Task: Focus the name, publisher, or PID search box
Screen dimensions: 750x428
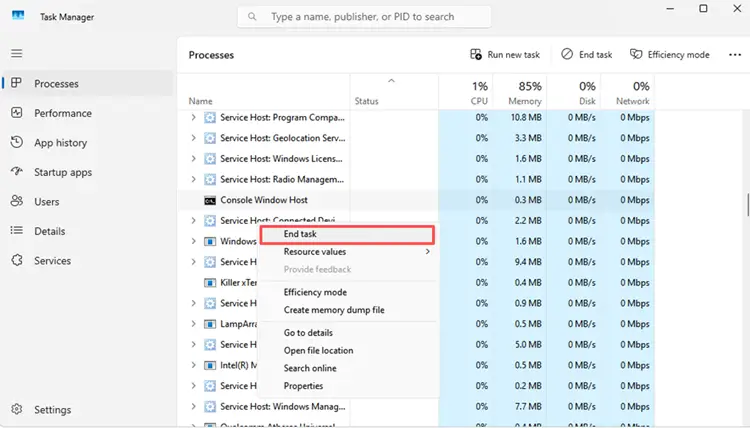Action: (x=364, y=17)
